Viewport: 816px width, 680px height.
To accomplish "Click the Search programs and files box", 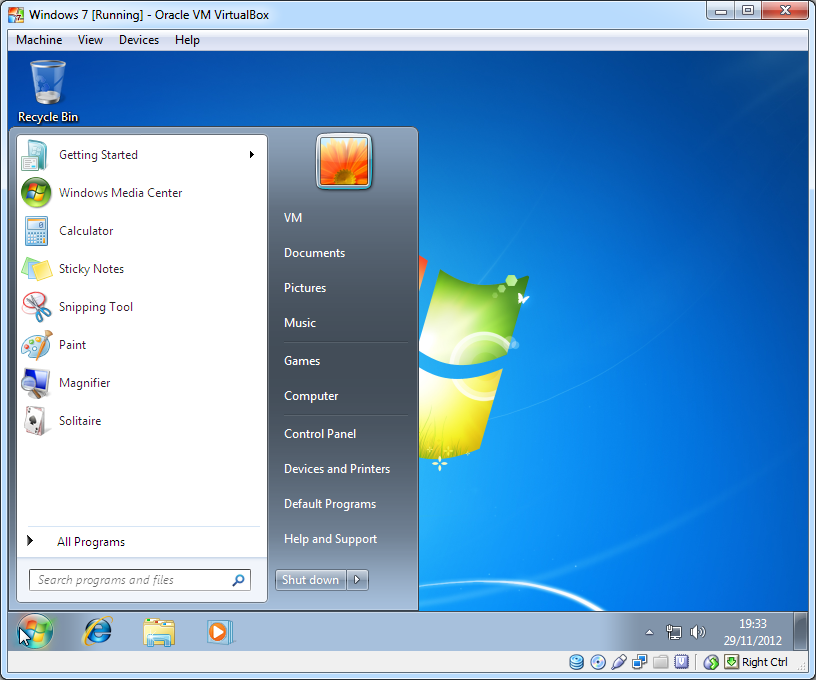I will tap(130, 580).
